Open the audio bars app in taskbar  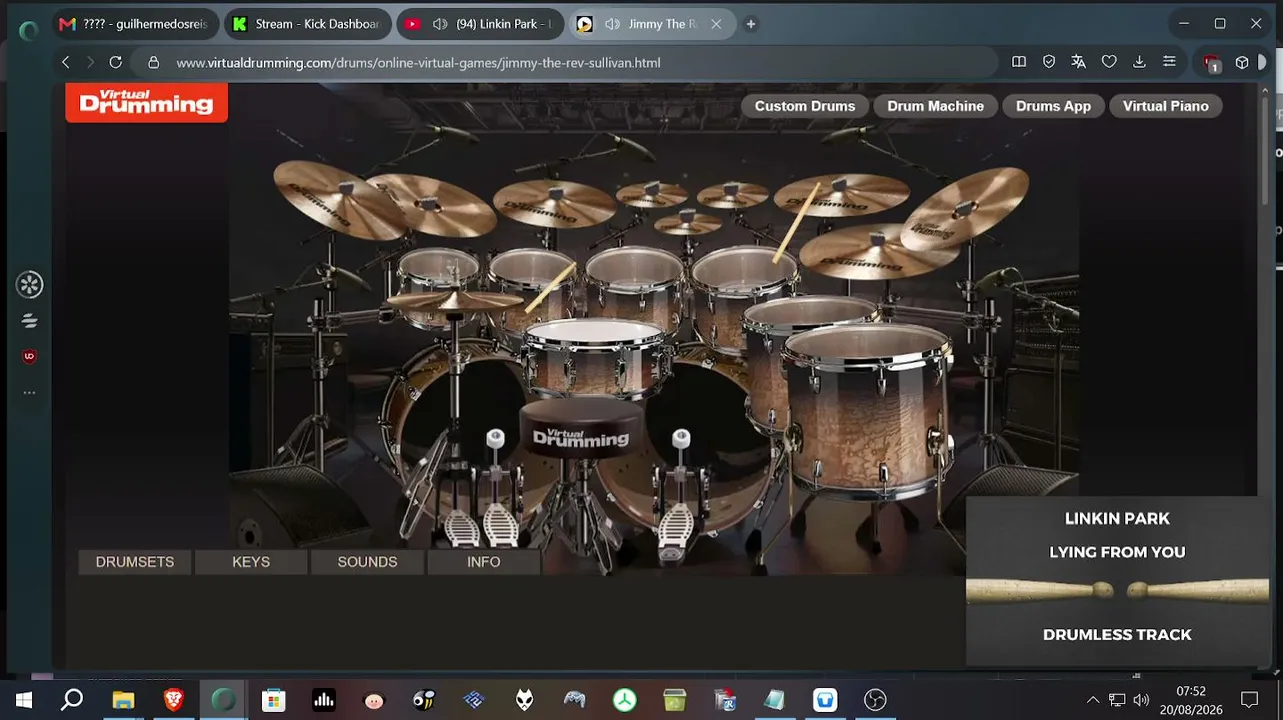point(324,700)
